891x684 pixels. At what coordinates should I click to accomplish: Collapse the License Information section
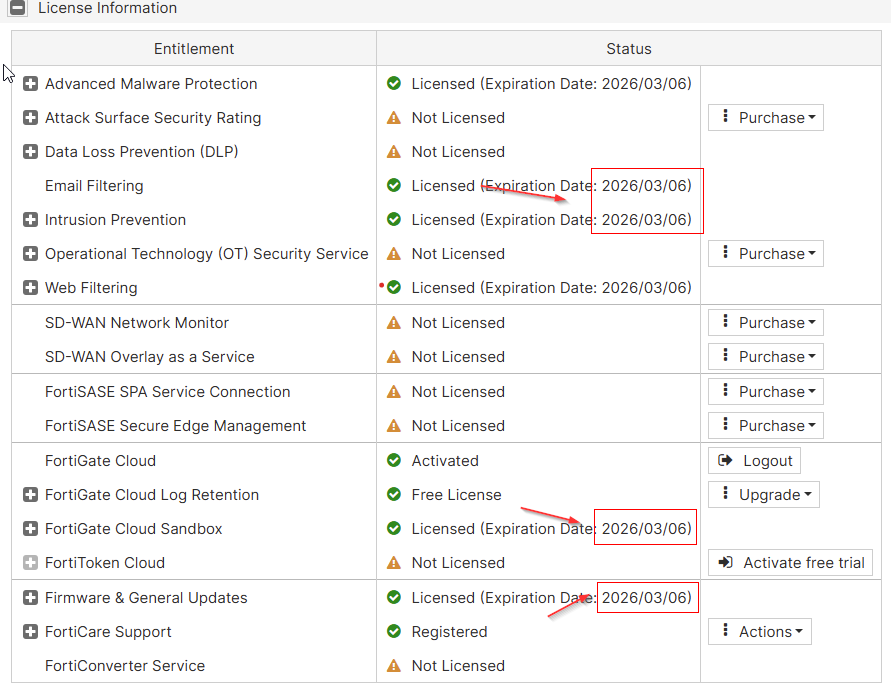point(18,8)
